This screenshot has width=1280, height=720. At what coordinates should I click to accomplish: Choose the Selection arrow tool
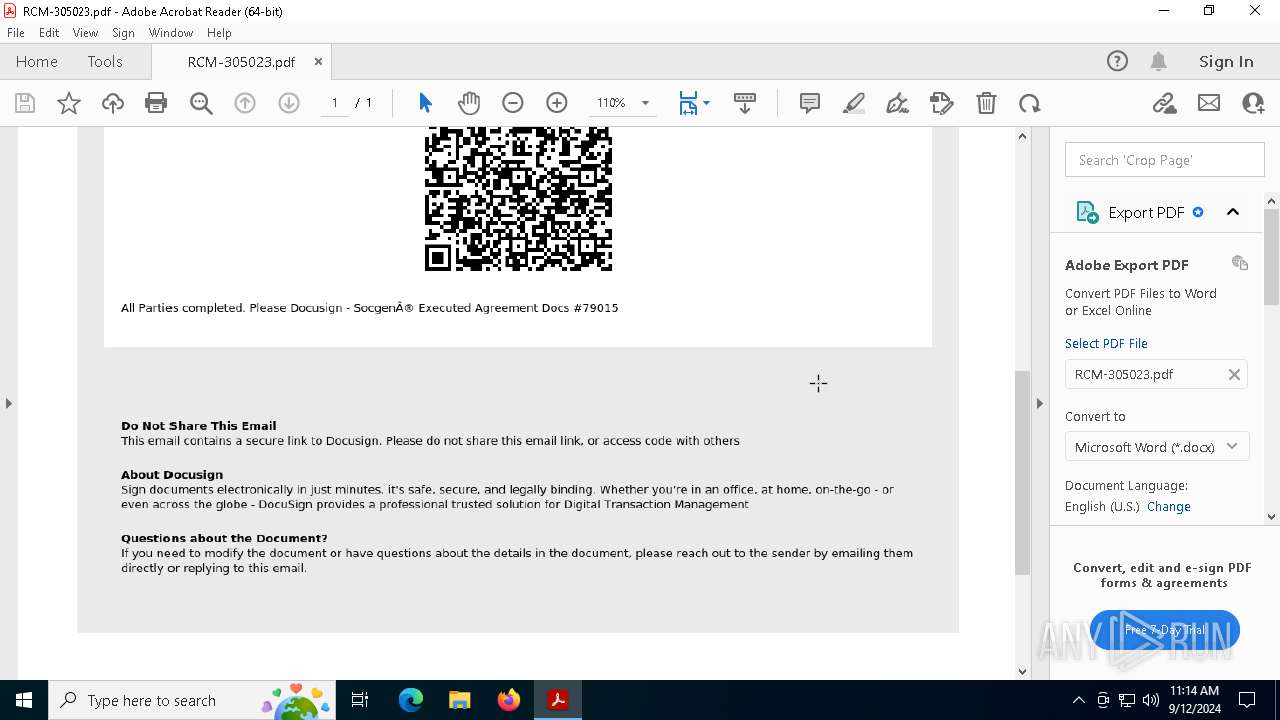click(x=425, y=103)
